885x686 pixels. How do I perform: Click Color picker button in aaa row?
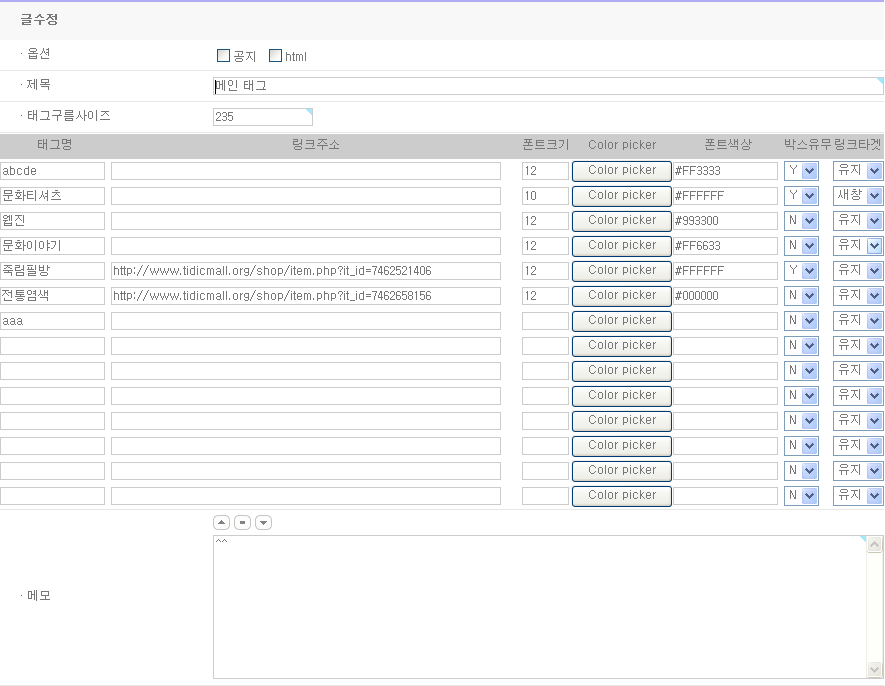(622, 321)
